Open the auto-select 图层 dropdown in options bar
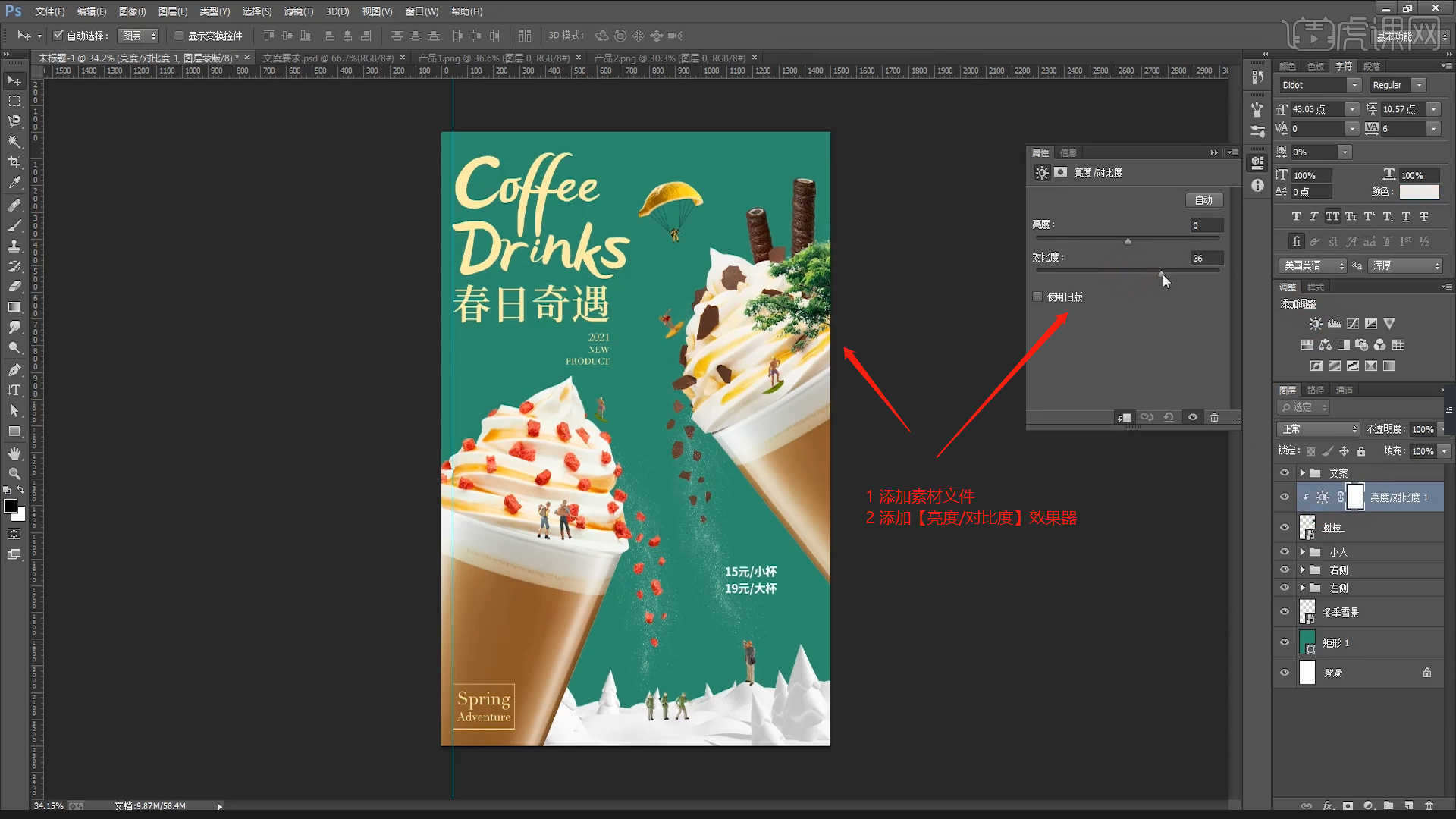1456x819 pixels. click(139, 36)
